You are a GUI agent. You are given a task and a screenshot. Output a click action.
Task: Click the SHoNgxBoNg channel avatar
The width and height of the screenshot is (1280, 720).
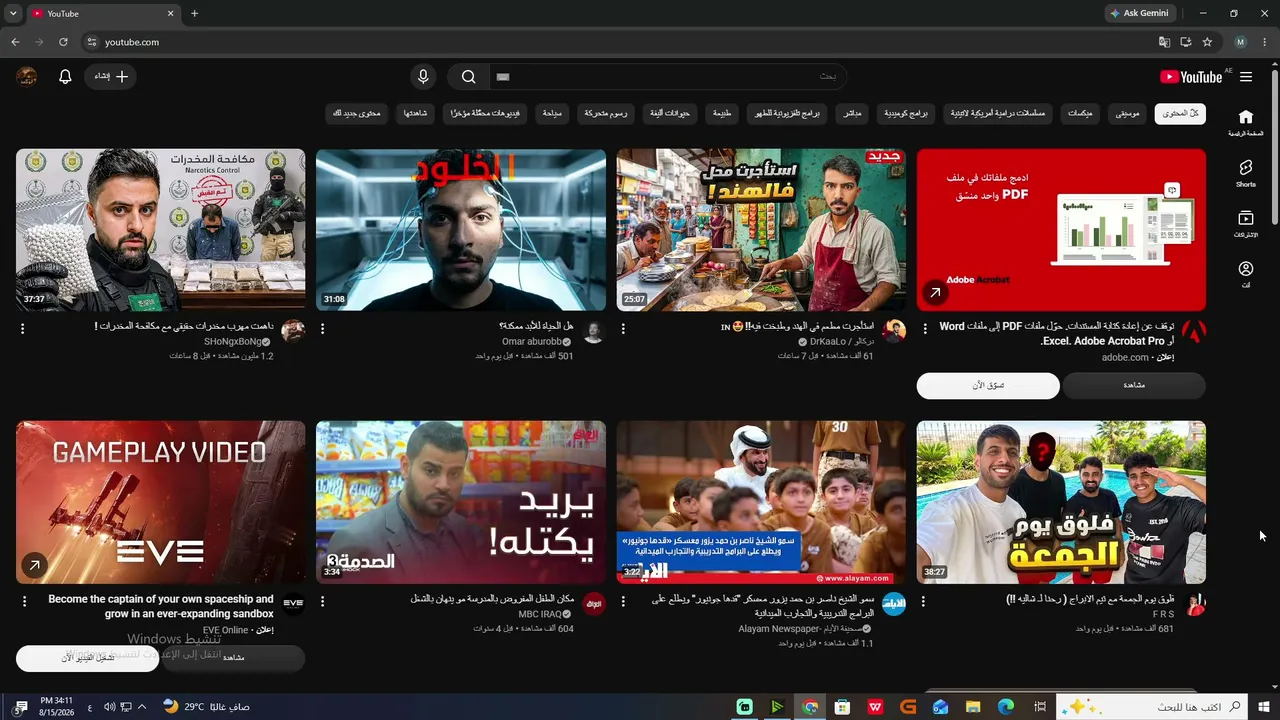293,332
